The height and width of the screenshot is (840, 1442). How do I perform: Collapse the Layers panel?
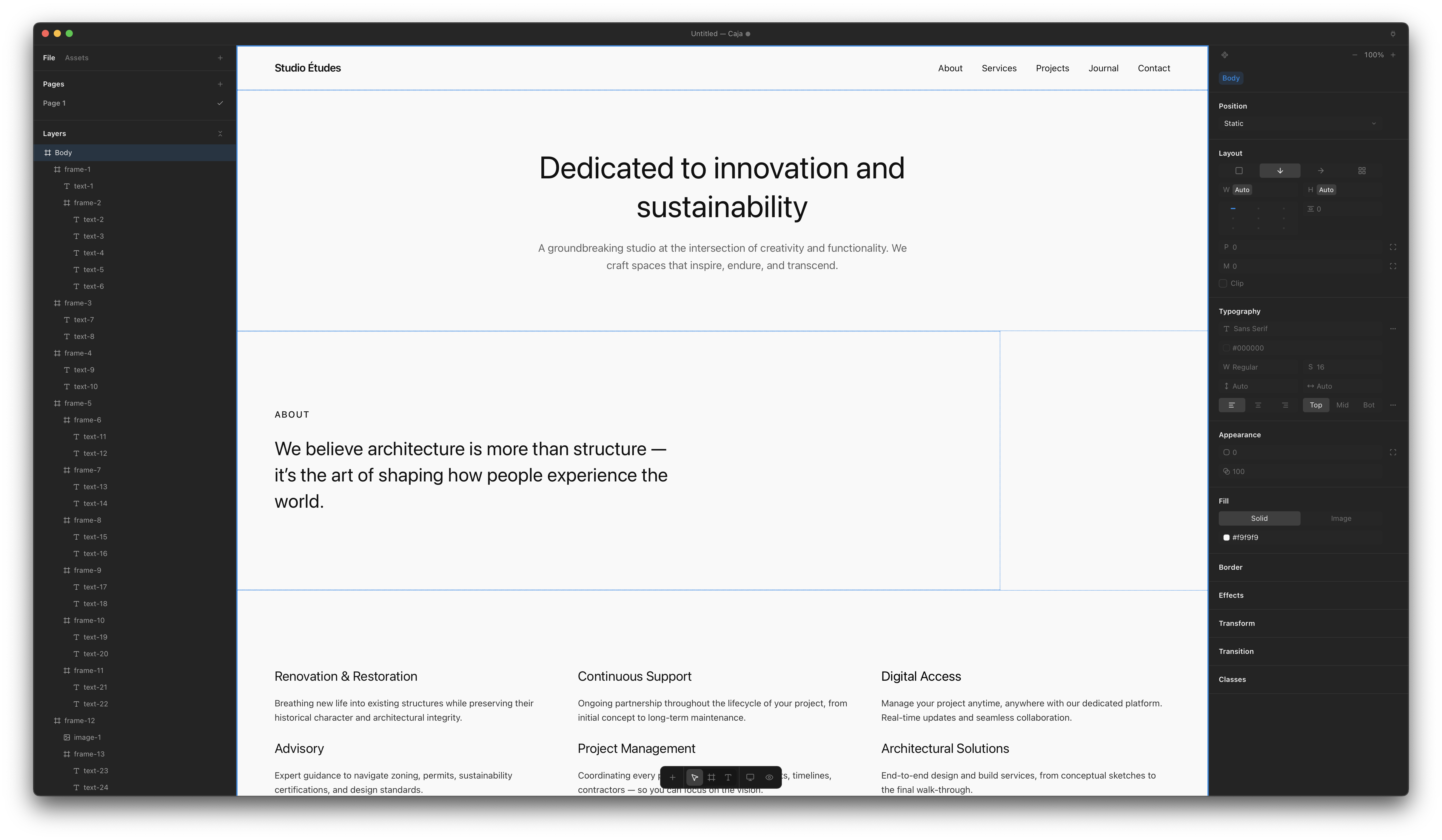coord(220,133)
